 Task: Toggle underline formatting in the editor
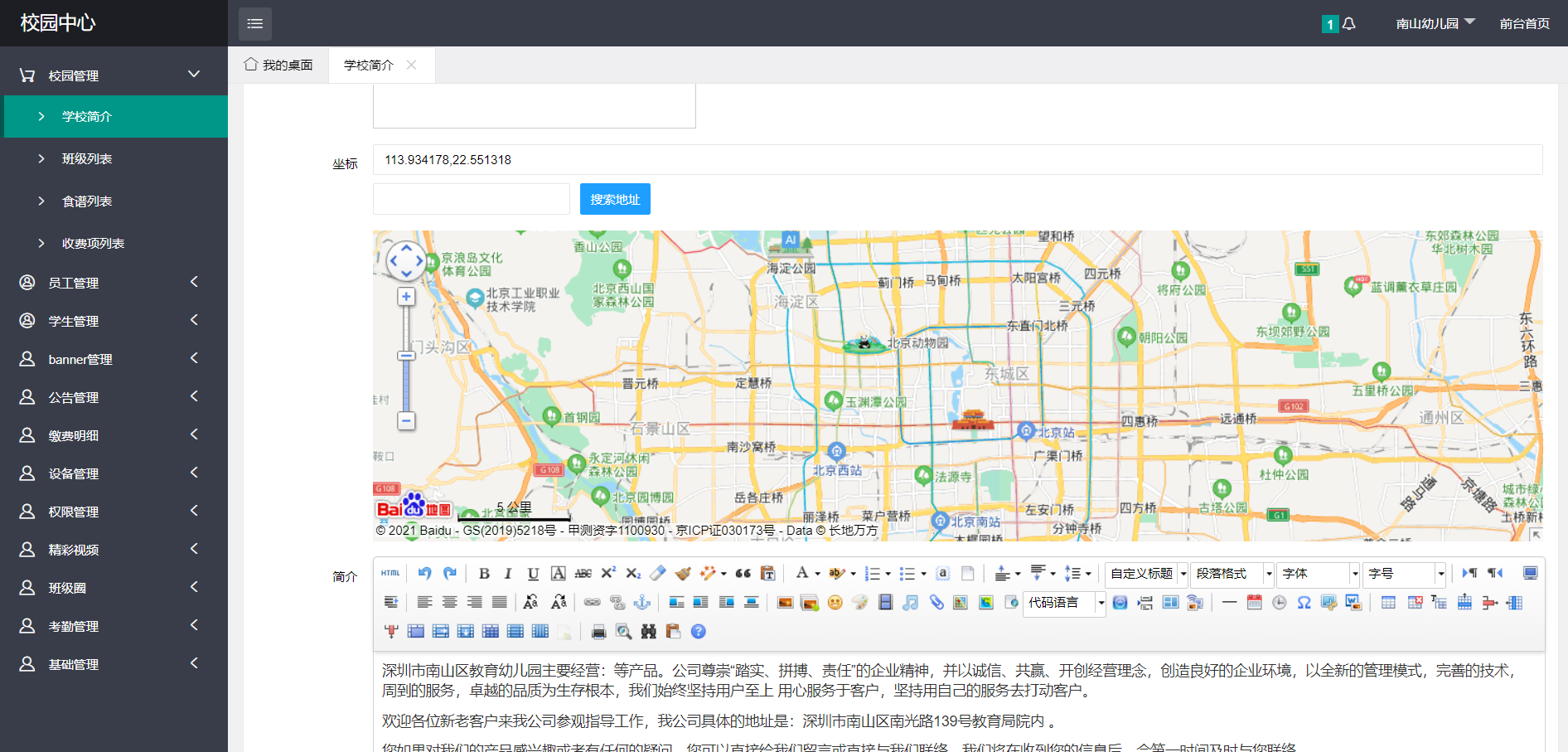coord(533,574)
